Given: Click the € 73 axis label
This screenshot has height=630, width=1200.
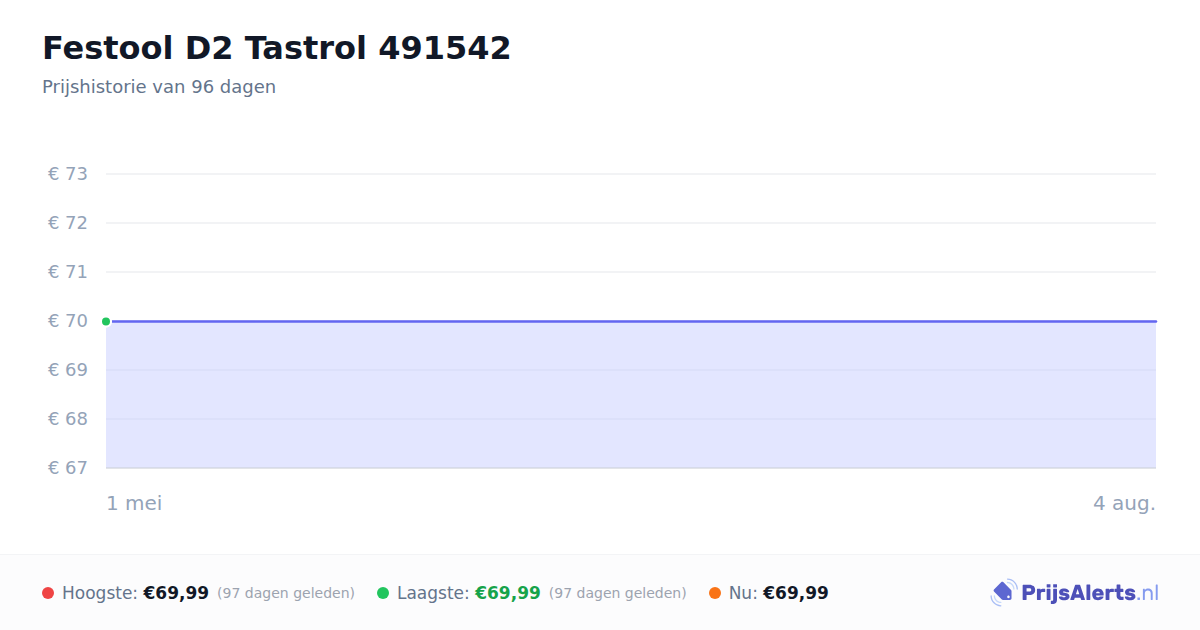Looking at the screenshot, I should point(68,174).
